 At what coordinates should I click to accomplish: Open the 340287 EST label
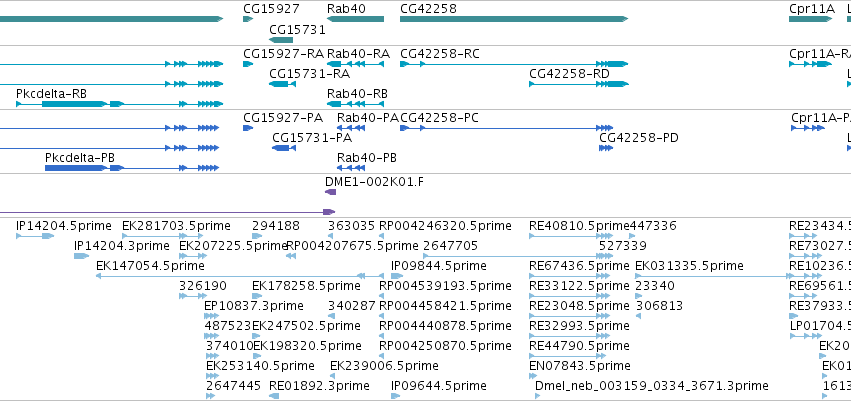point(352,306)
